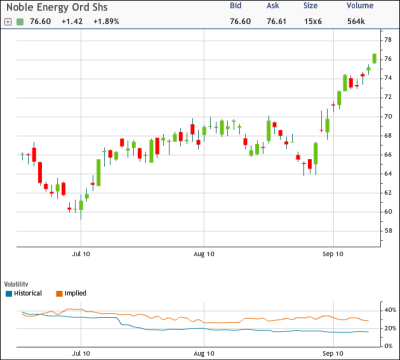Click the Bid column header
This screenshot has height=360, width=400.
(x=235, y=6)
